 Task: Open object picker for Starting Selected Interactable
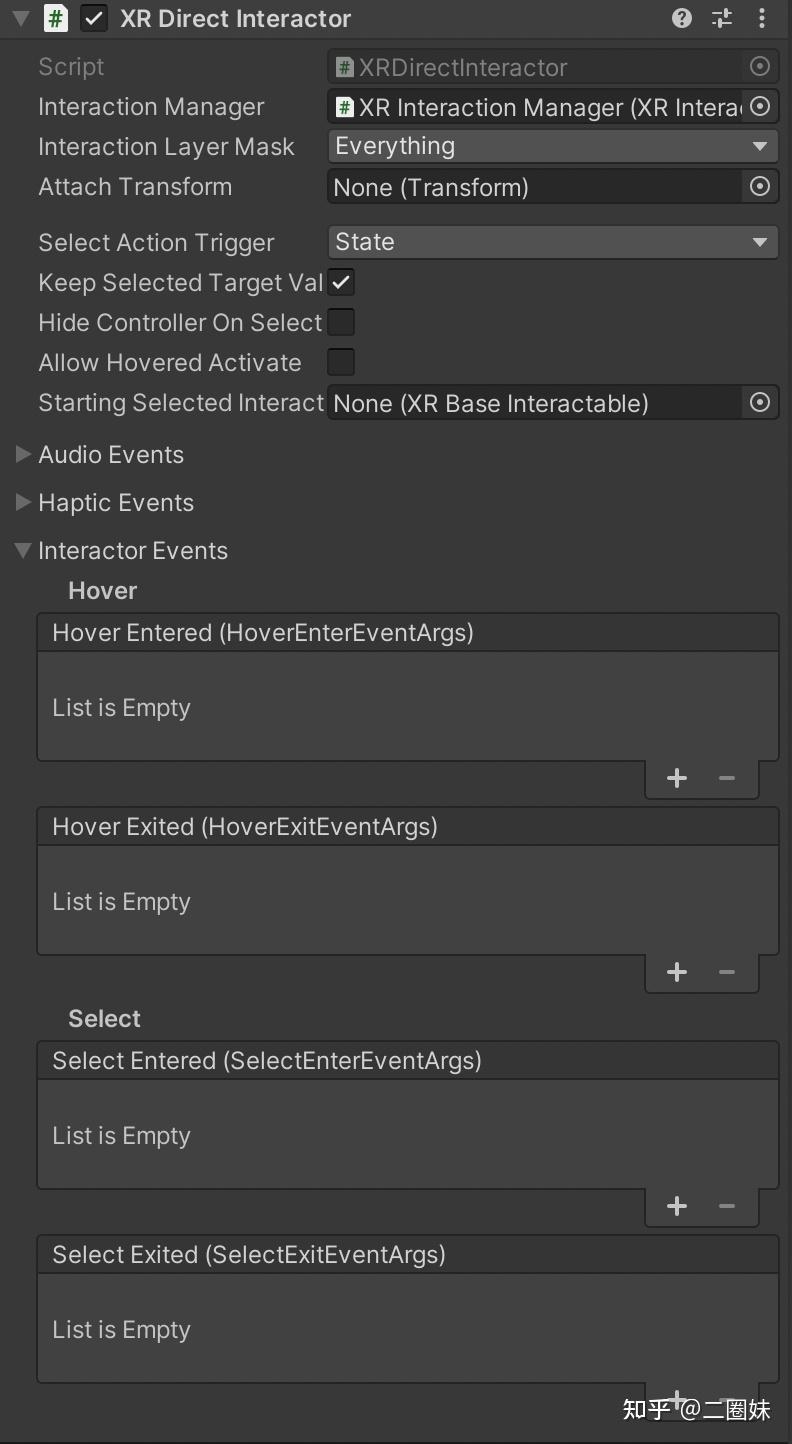pyautogui.click(x=760, y=402)
